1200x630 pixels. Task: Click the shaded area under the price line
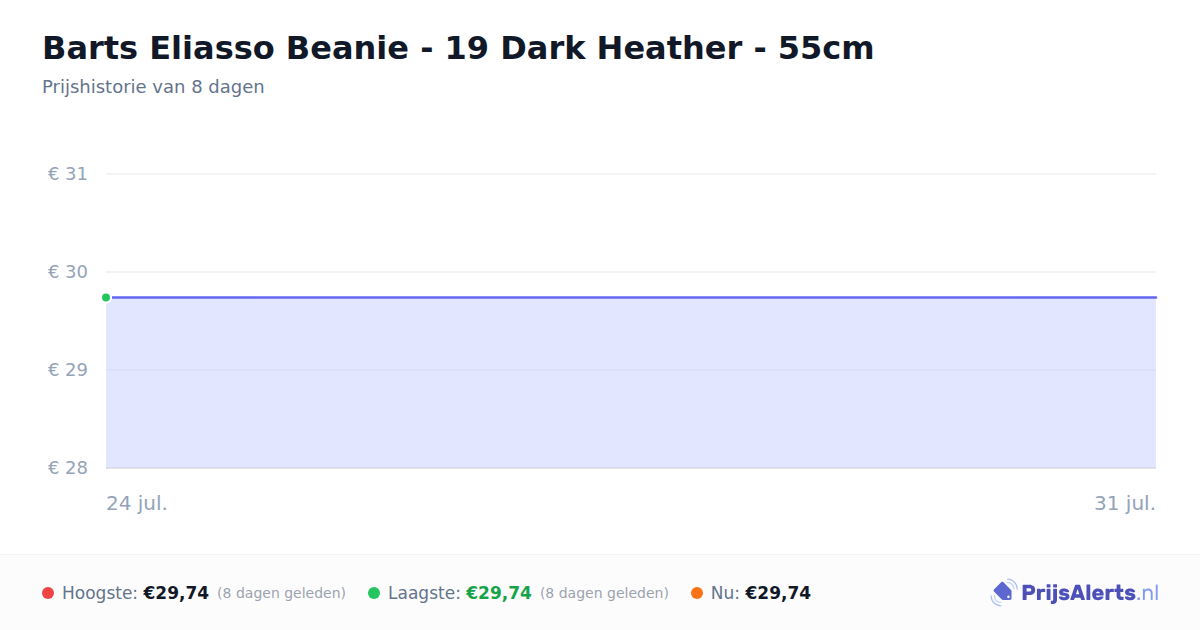click(631, 383)
